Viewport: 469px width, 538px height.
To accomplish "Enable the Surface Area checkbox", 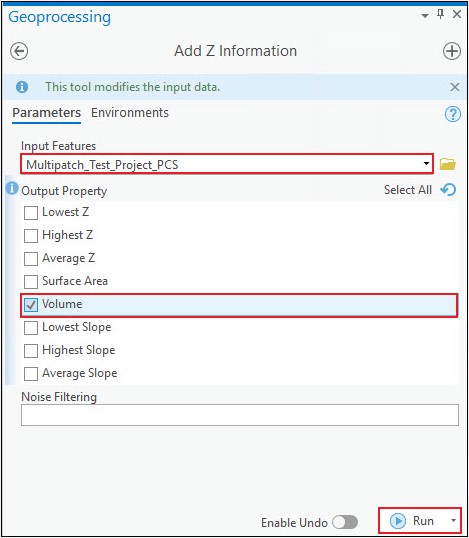I will 31,282.
